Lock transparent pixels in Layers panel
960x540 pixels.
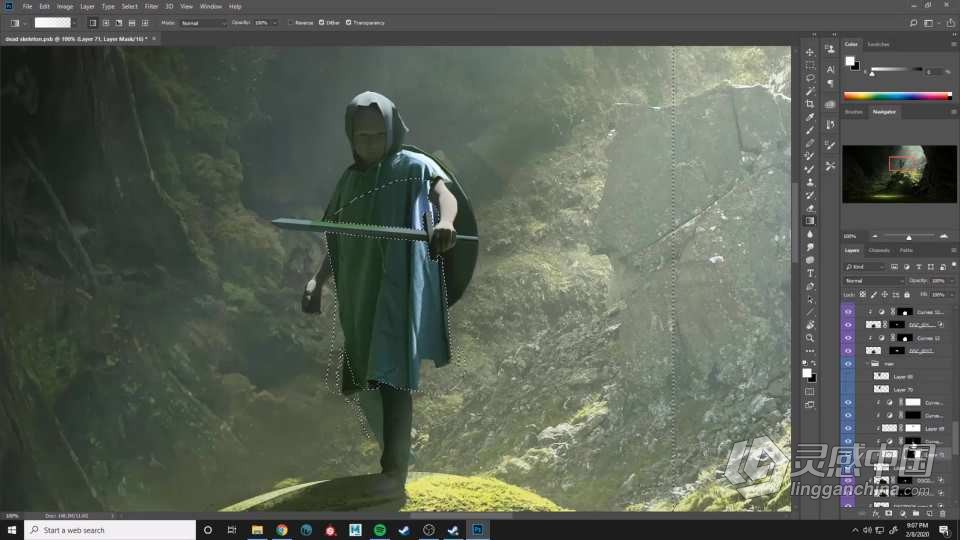pyautogui.click(x=863, y=294)
